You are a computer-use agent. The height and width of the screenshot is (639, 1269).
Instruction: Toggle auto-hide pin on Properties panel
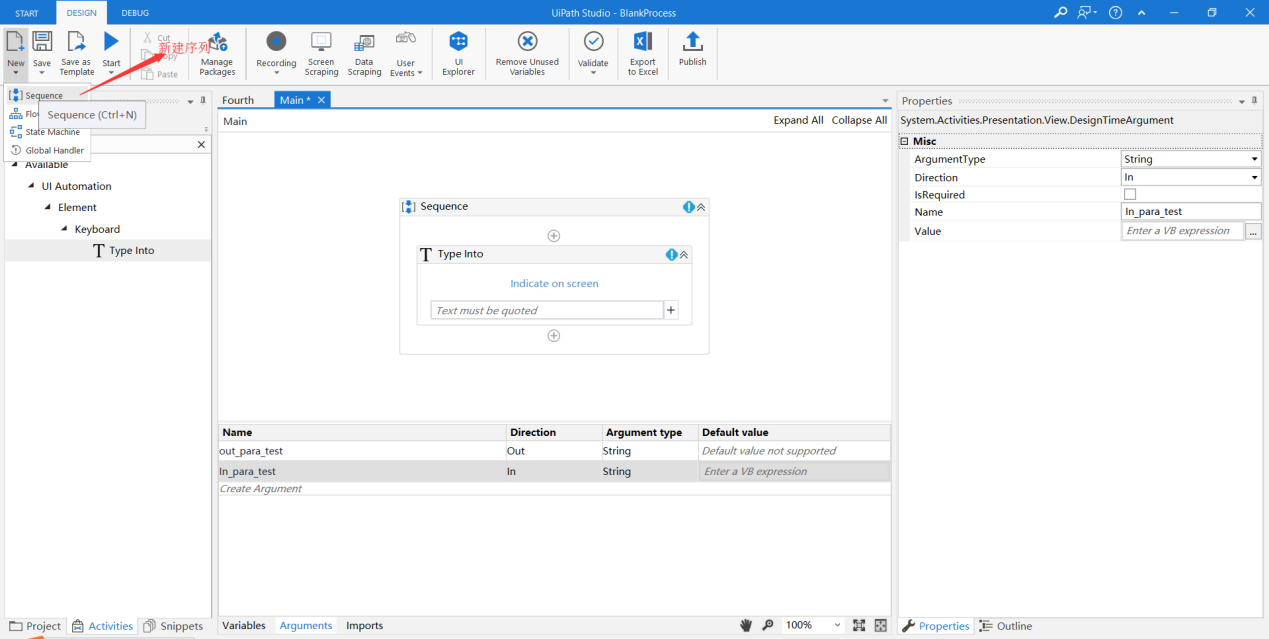point(1255,100)
